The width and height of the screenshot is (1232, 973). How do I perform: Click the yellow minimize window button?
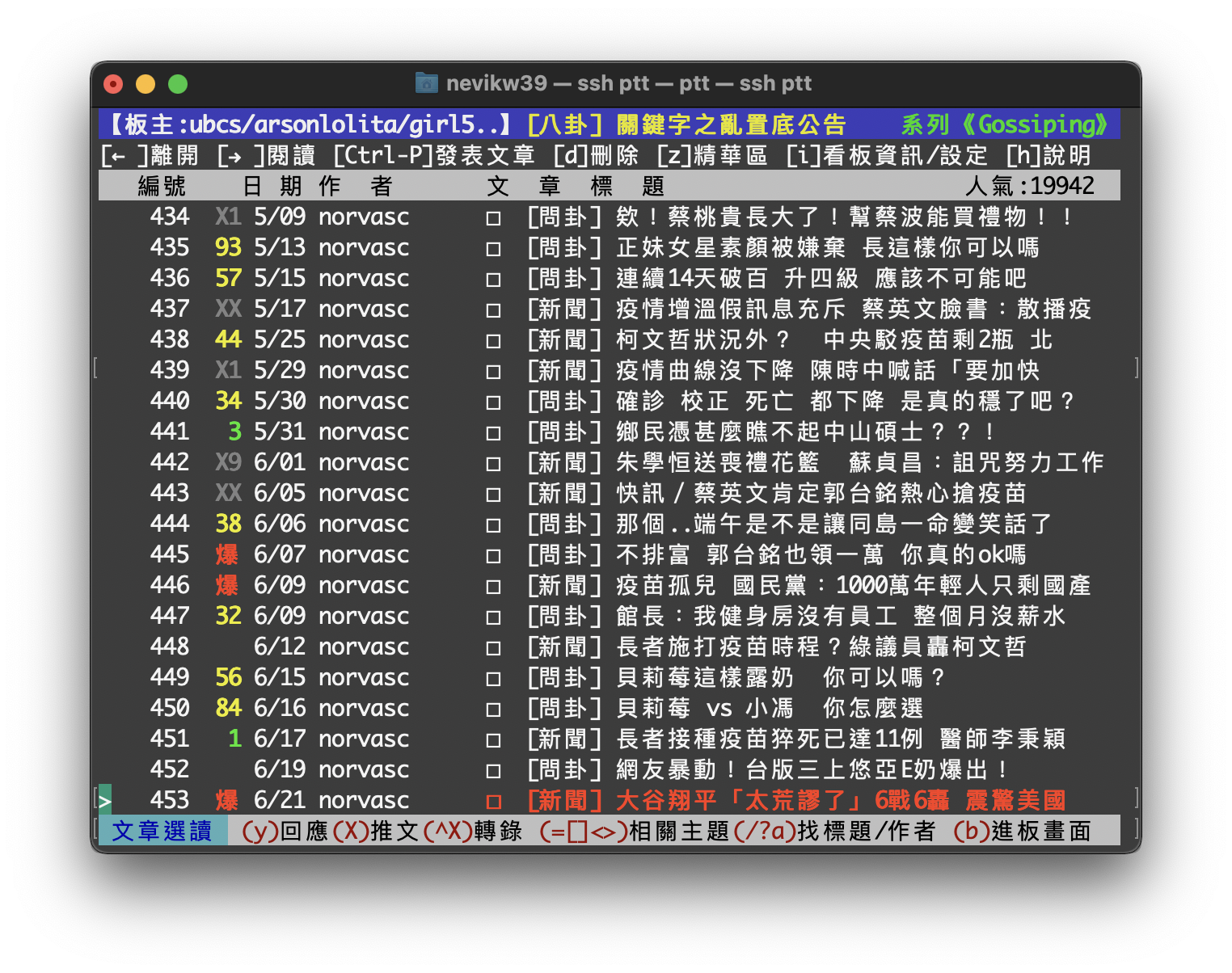pyautogui.click(x=146, y=84)
